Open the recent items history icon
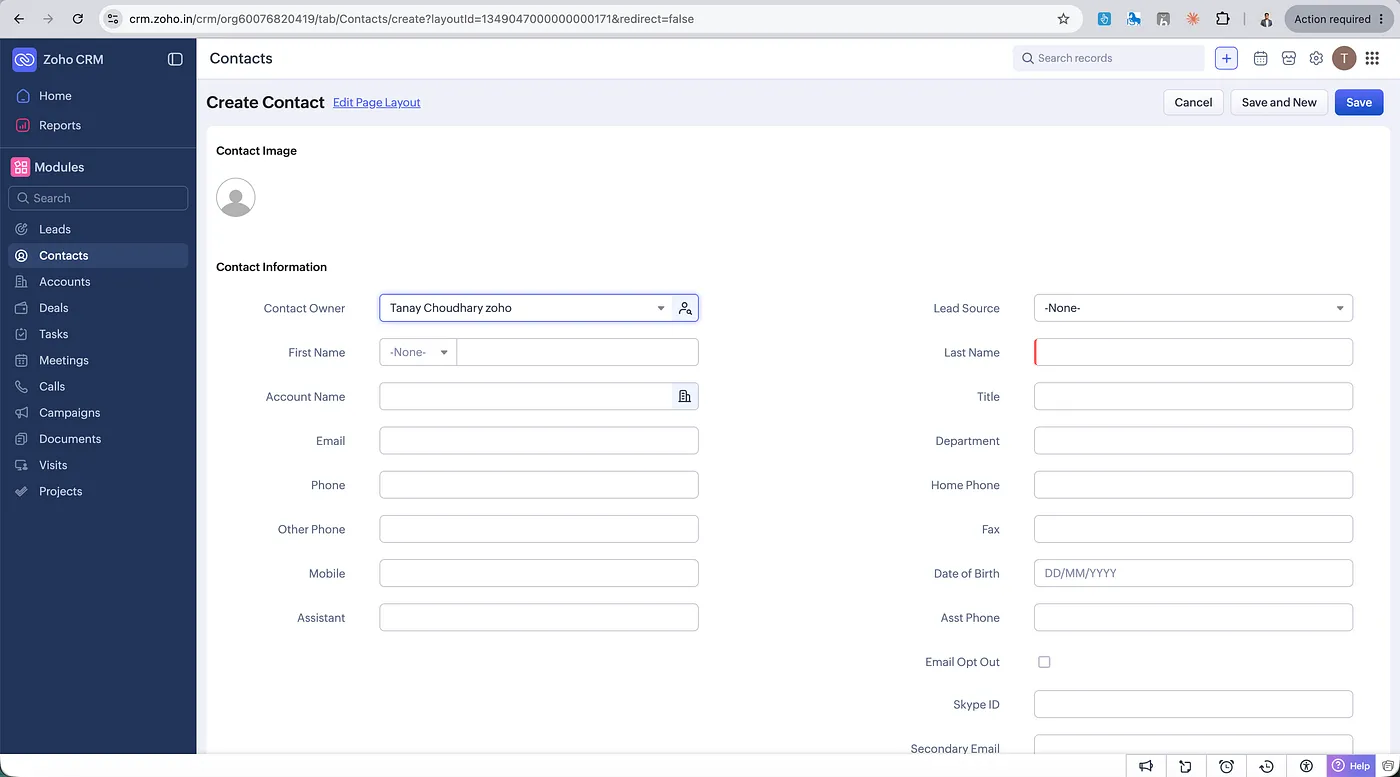The height and width of the screenshot is (777, 1400). 1266,766
